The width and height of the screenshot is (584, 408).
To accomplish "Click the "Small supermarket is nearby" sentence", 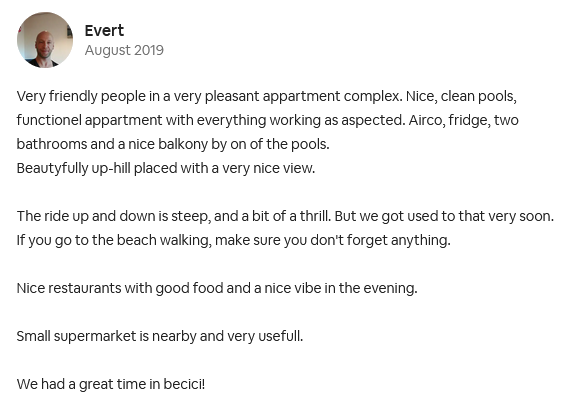I will point(160,336).
